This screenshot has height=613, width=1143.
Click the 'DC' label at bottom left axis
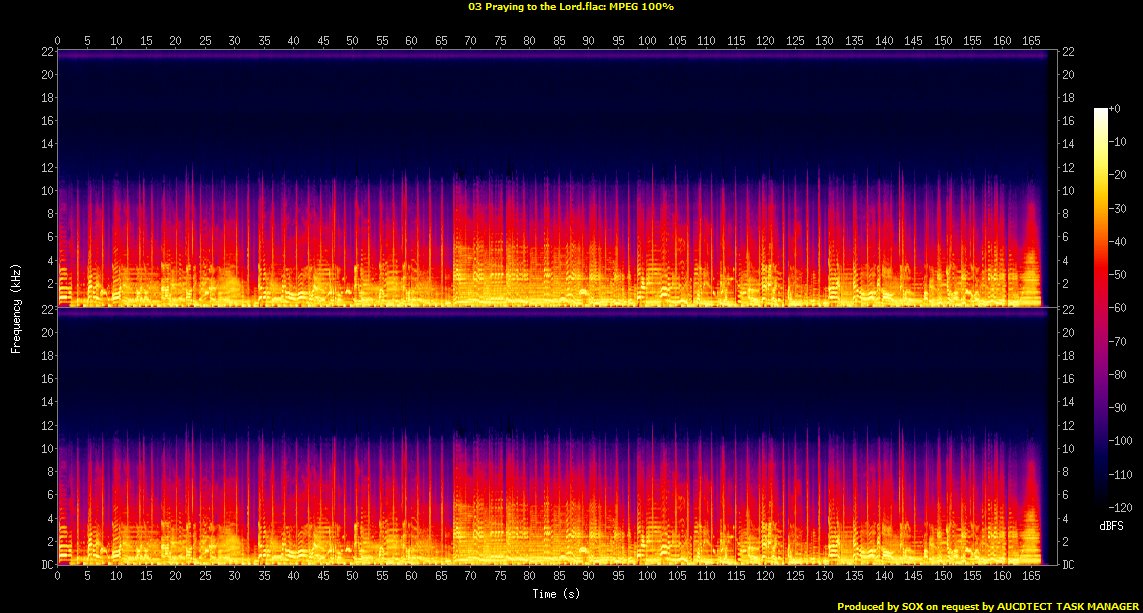[x=47, y=565]
